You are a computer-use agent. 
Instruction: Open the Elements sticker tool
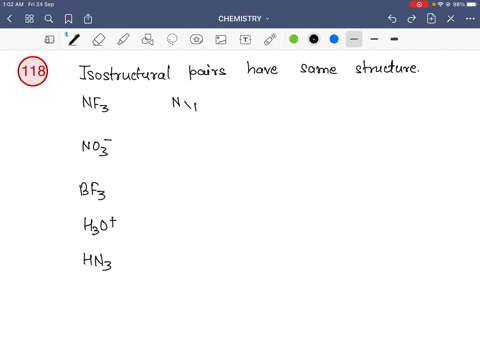(196, 39)
